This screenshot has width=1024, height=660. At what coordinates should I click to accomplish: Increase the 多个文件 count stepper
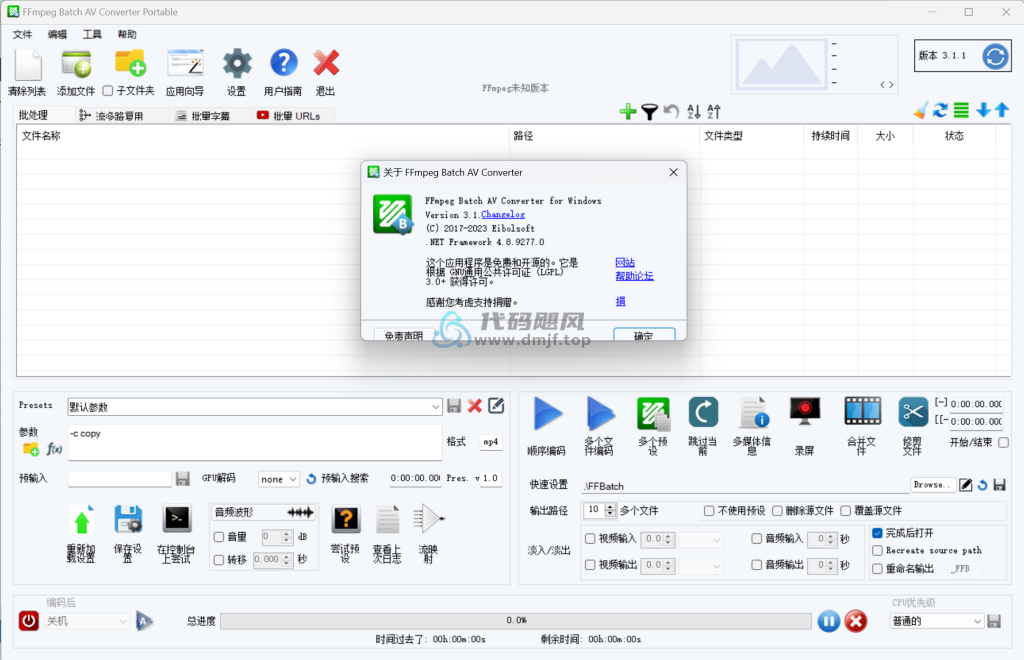(610, 507)
